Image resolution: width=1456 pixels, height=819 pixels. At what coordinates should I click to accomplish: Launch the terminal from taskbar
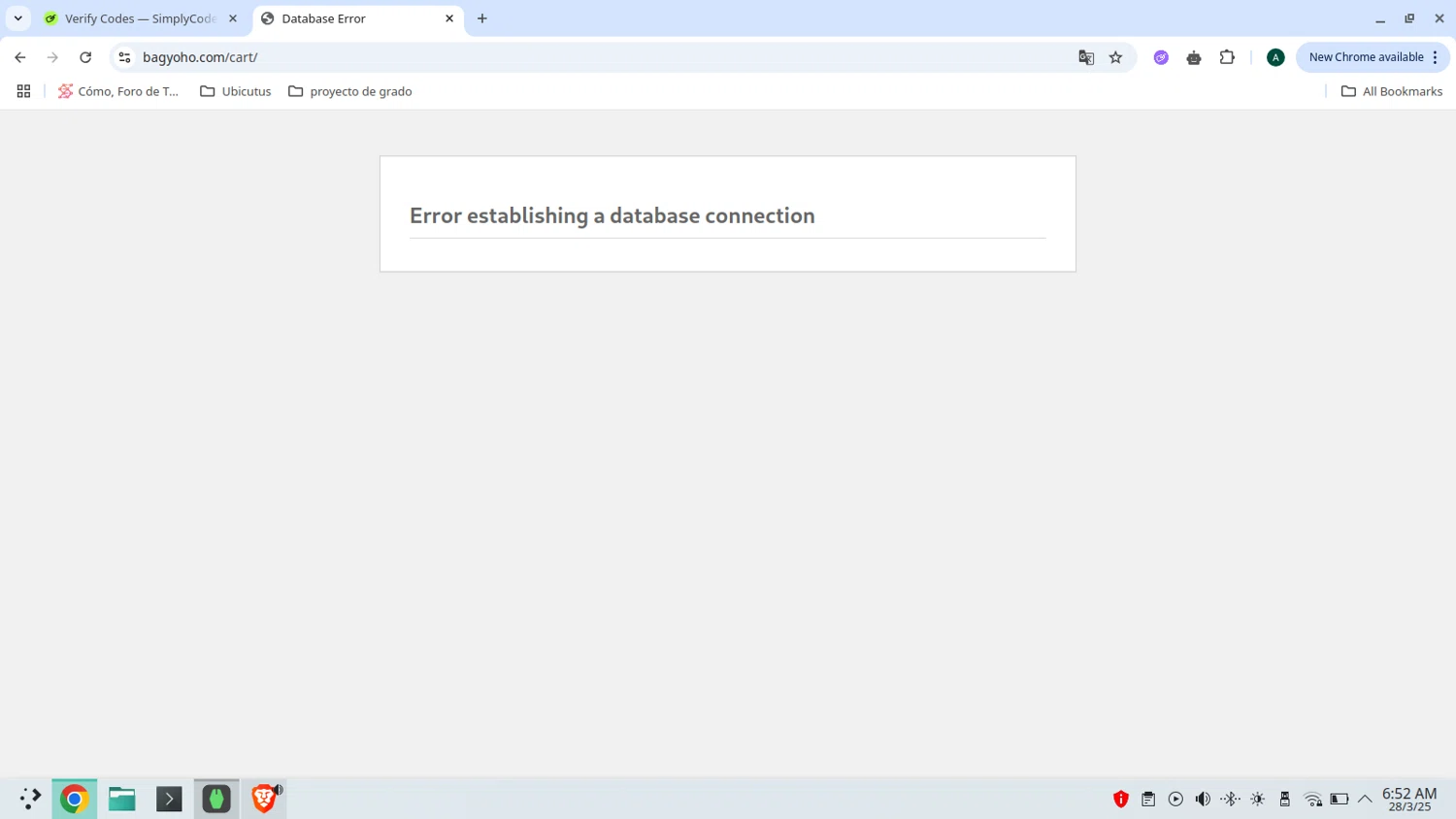[169, 799]
